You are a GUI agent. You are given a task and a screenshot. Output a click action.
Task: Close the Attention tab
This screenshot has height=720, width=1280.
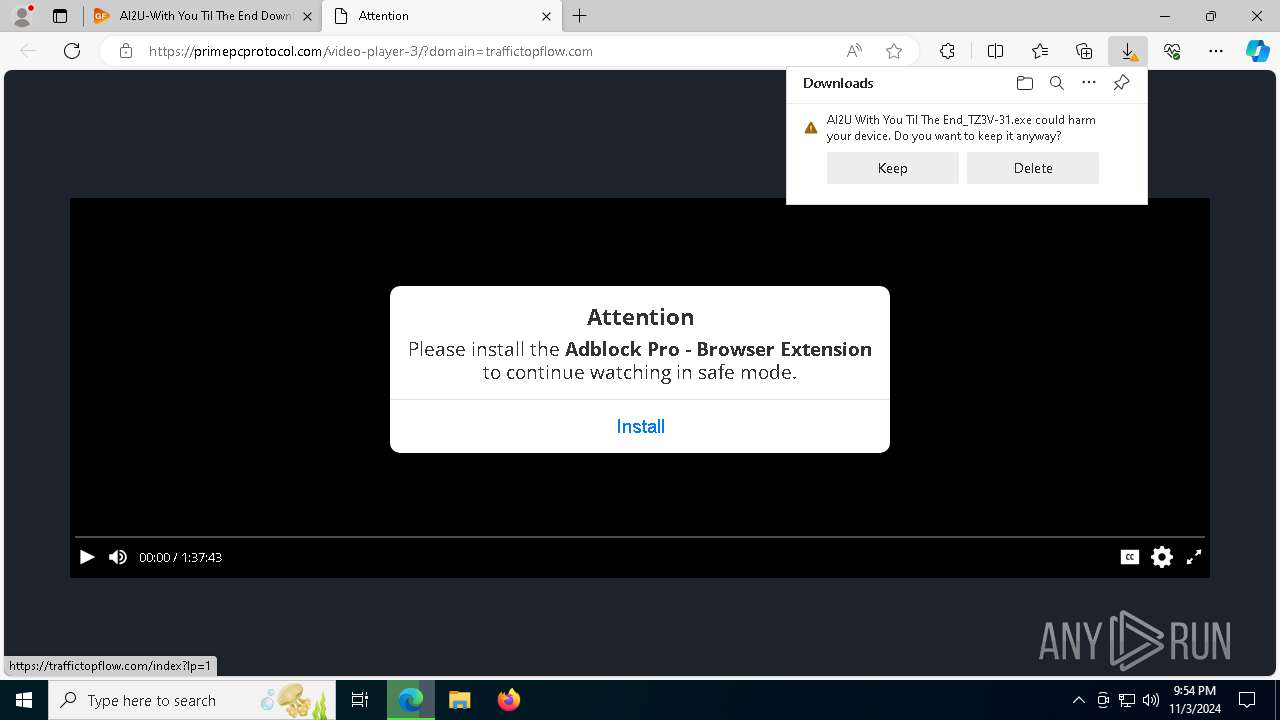[x=546, y=16]
